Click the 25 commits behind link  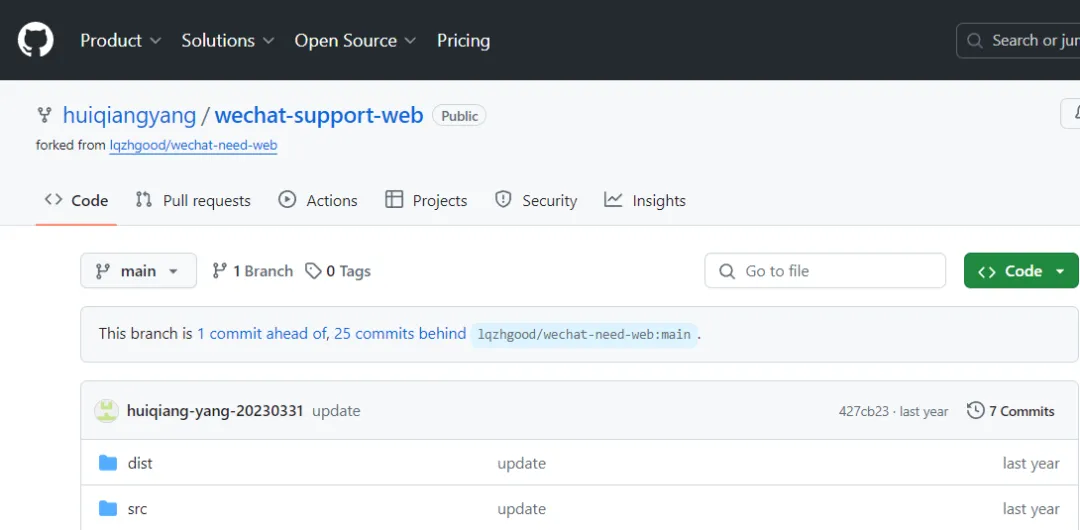pos(400,334)
